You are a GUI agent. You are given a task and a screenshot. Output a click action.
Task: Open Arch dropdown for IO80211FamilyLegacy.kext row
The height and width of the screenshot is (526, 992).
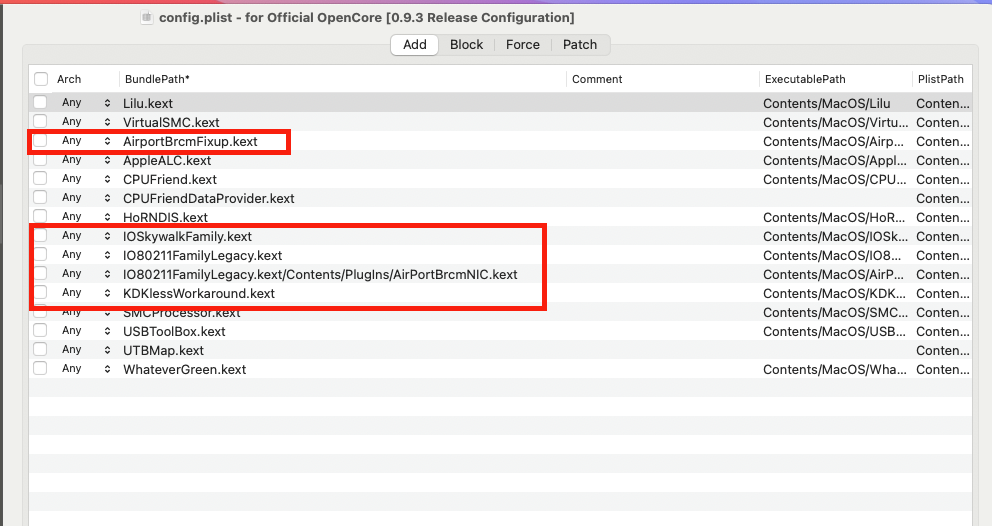[86, 254]
